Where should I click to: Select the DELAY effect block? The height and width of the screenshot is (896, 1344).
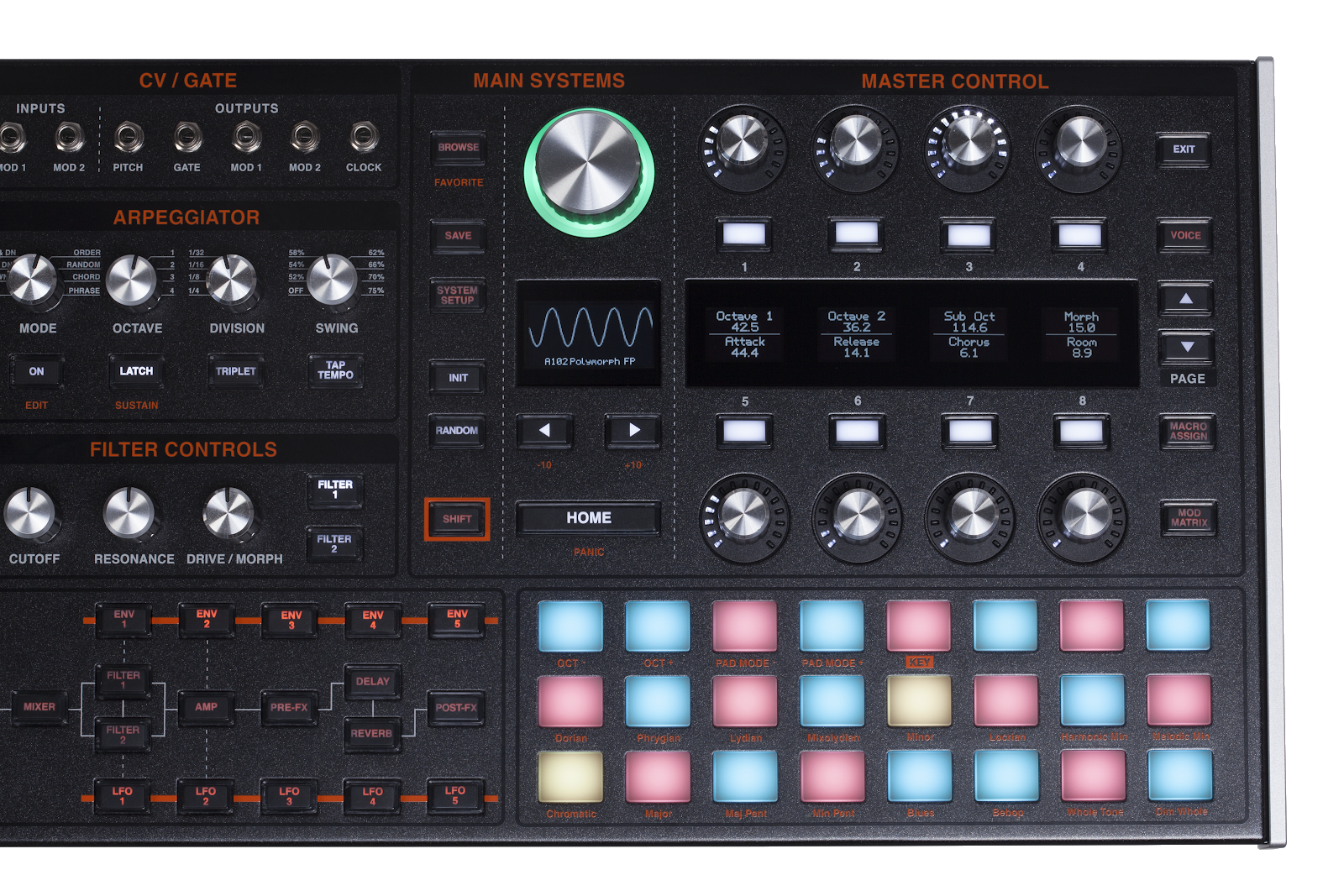click(372, 681)
